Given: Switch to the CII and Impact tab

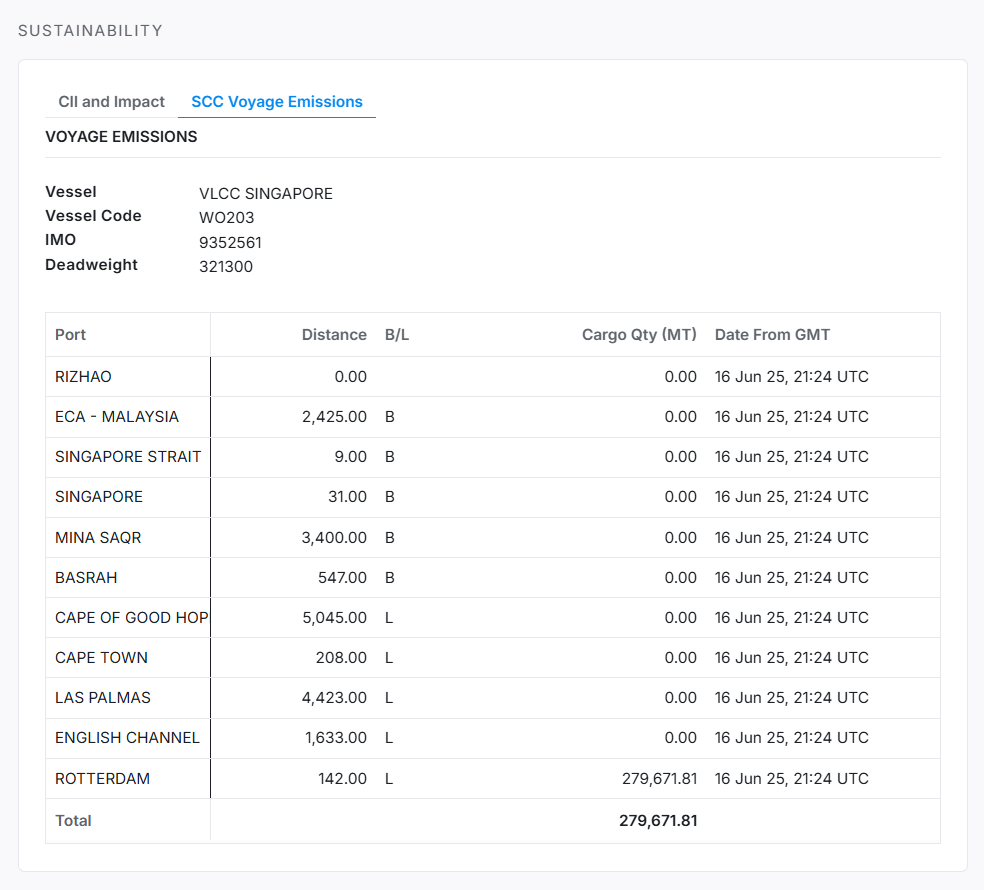Looking at the screenshot, I should [111, 102].
